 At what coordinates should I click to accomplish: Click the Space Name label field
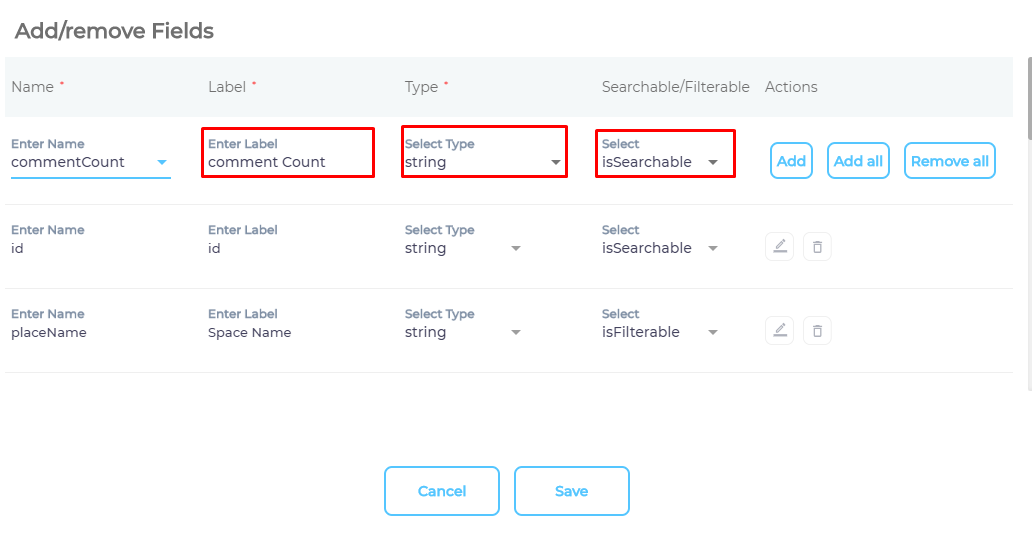250,332
